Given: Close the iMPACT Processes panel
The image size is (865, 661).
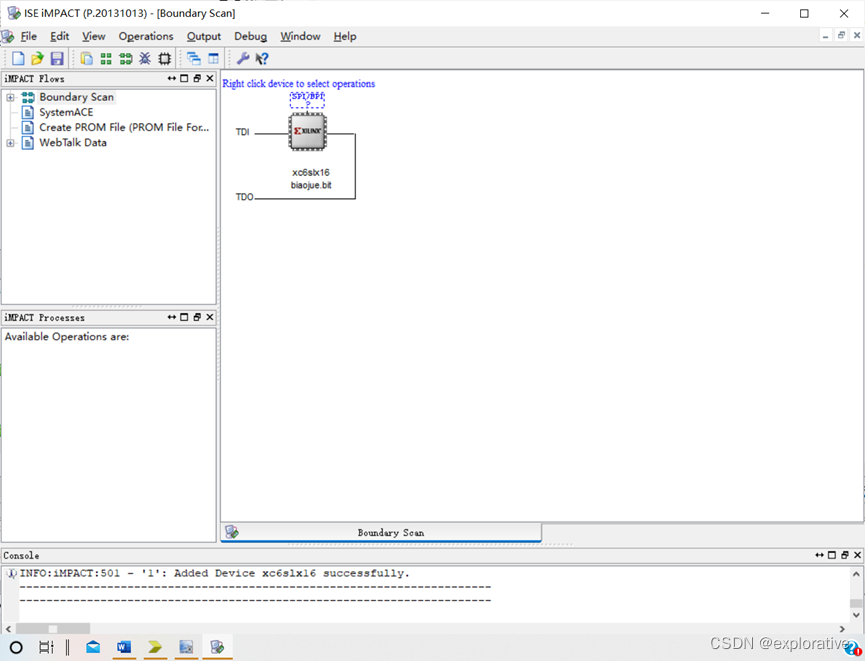Looking at the screenshot, I should click(210, 317).
